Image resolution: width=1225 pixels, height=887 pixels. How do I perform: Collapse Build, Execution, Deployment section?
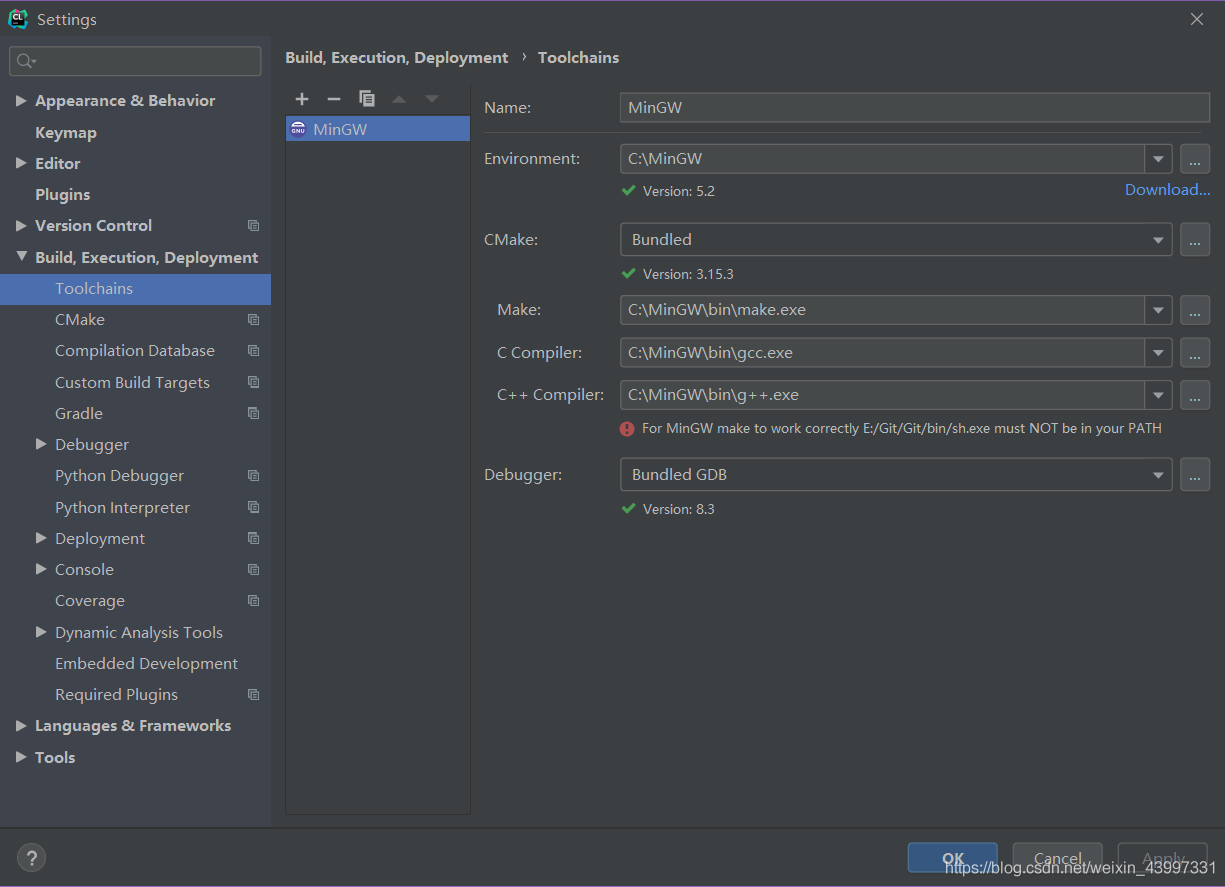(21, 257)
